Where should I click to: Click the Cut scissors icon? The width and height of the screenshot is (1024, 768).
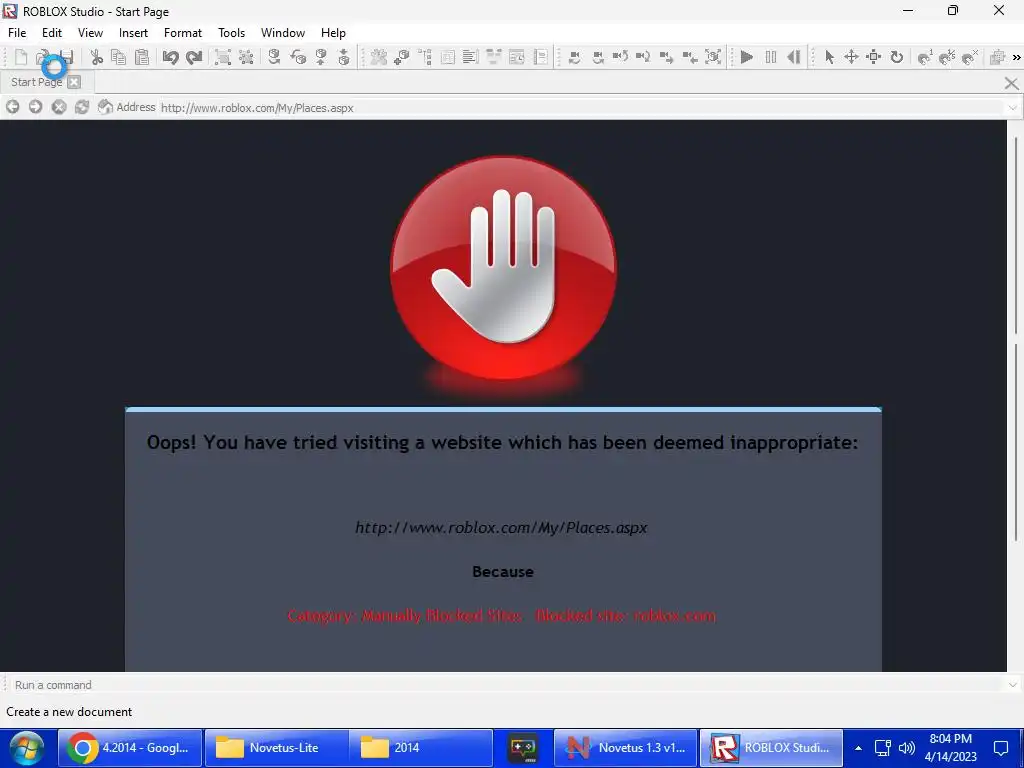[x=97, y=57]
